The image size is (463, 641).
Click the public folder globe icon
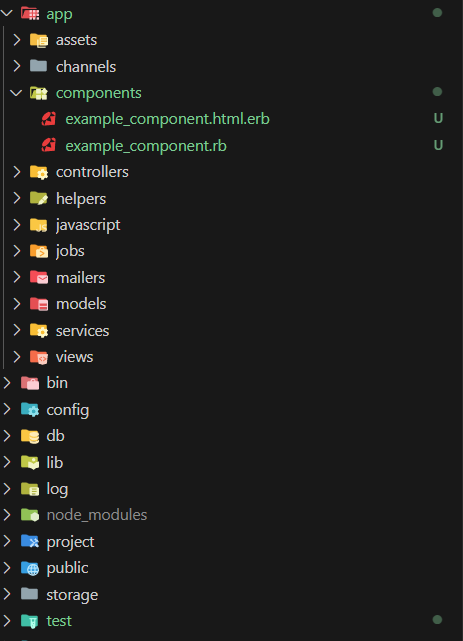[30, 568]
